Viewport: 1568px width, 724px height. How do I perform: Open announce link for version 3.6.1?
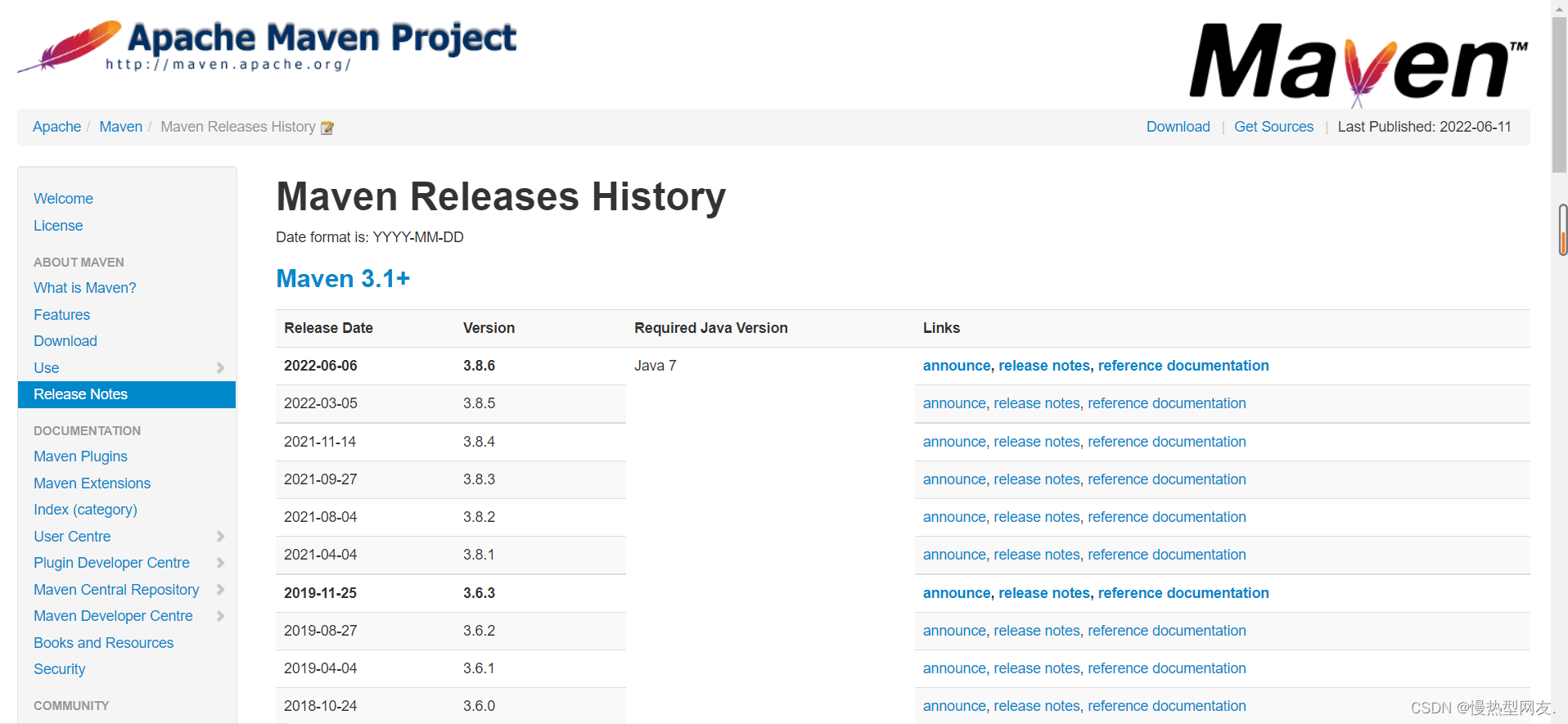pos(954,668)
